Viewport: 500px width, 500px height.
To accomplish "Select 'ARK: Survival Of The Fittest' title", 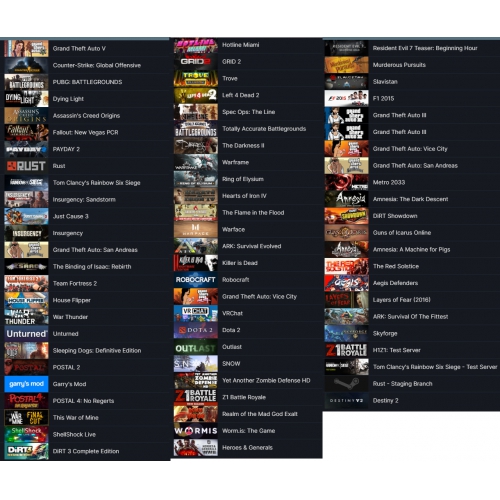I will coord(411,317).
